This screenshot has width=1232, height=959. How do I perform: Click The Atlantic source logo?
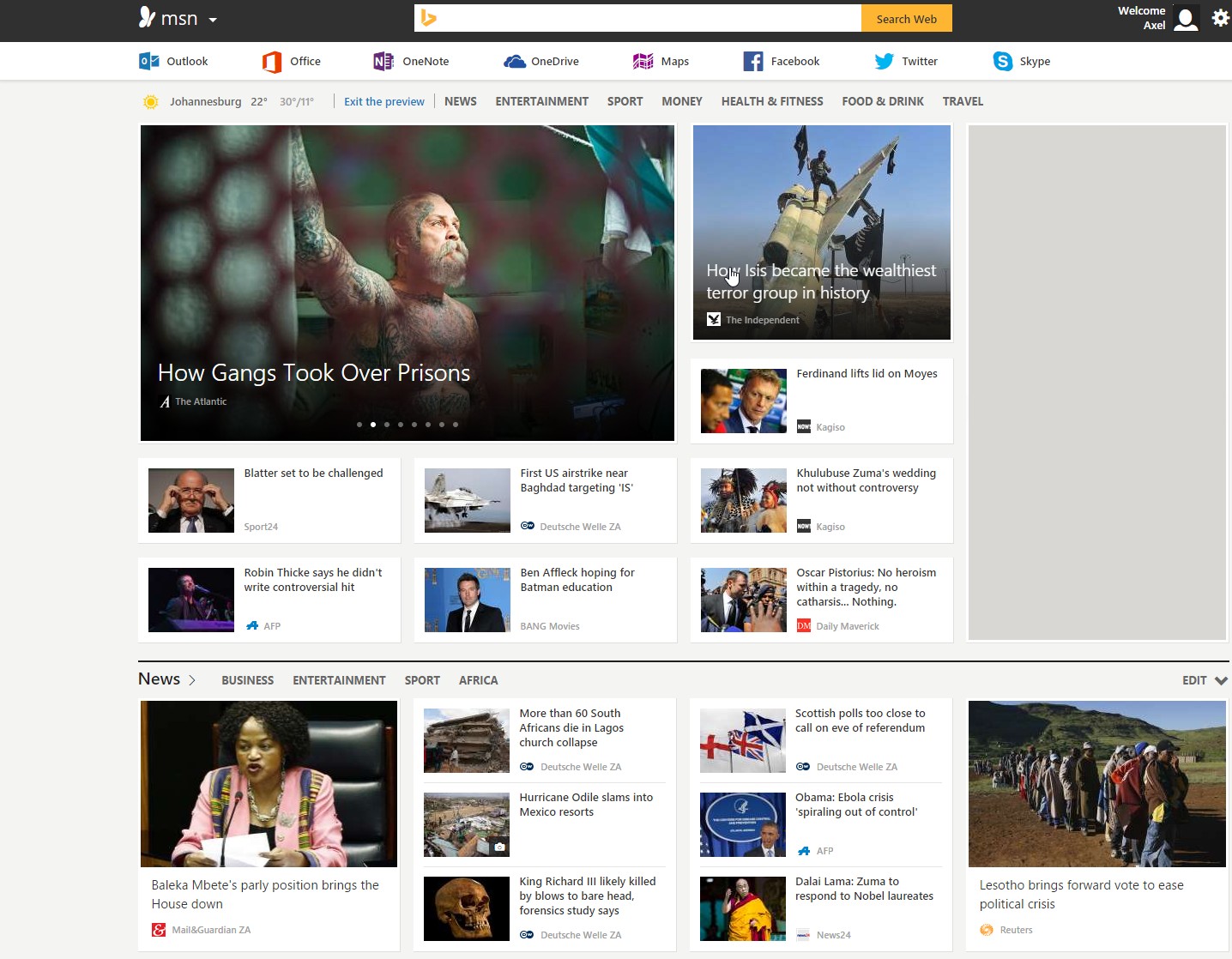(165, 401)
